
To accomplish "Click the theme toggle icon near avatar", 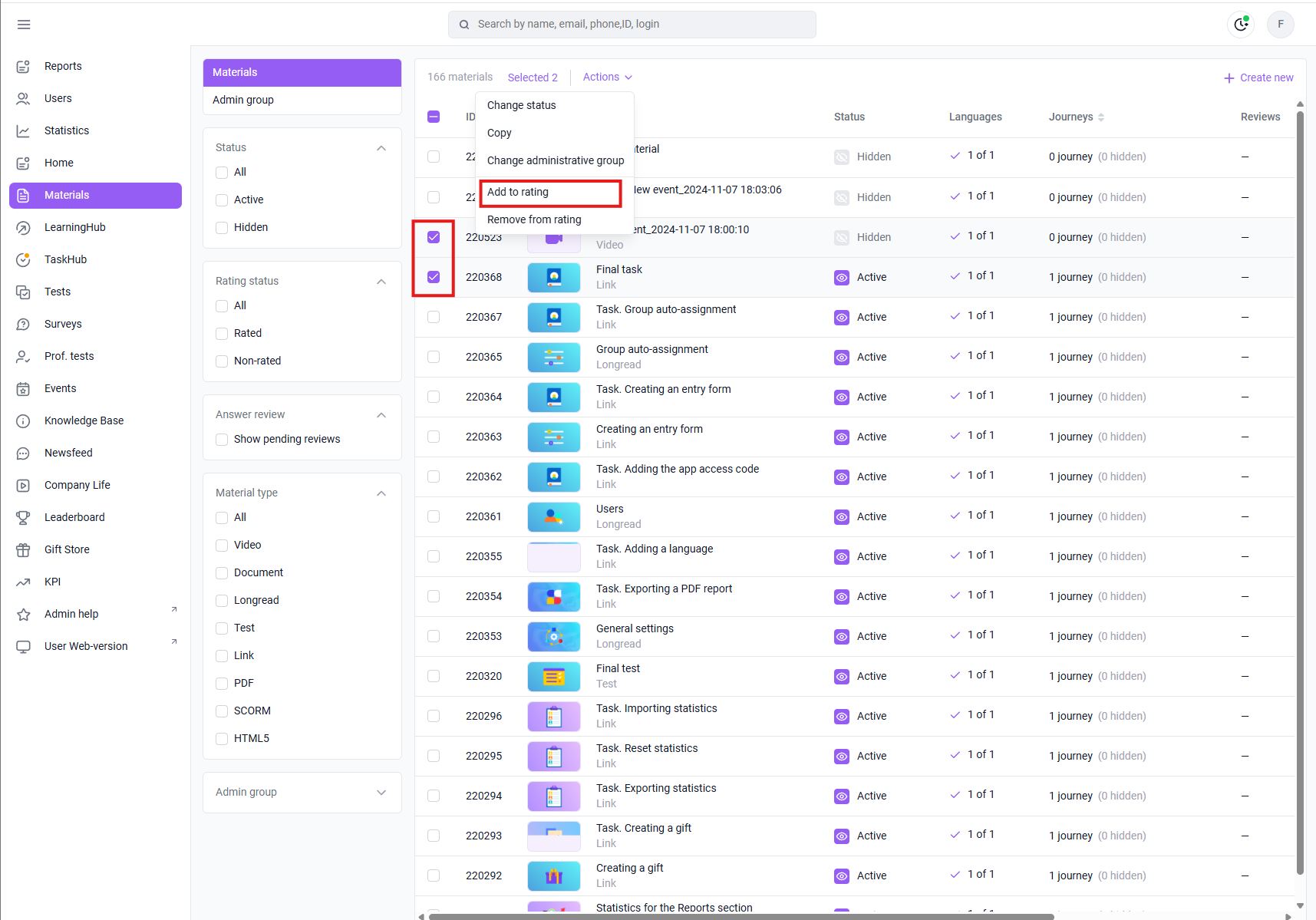I will pos(1241,25).
